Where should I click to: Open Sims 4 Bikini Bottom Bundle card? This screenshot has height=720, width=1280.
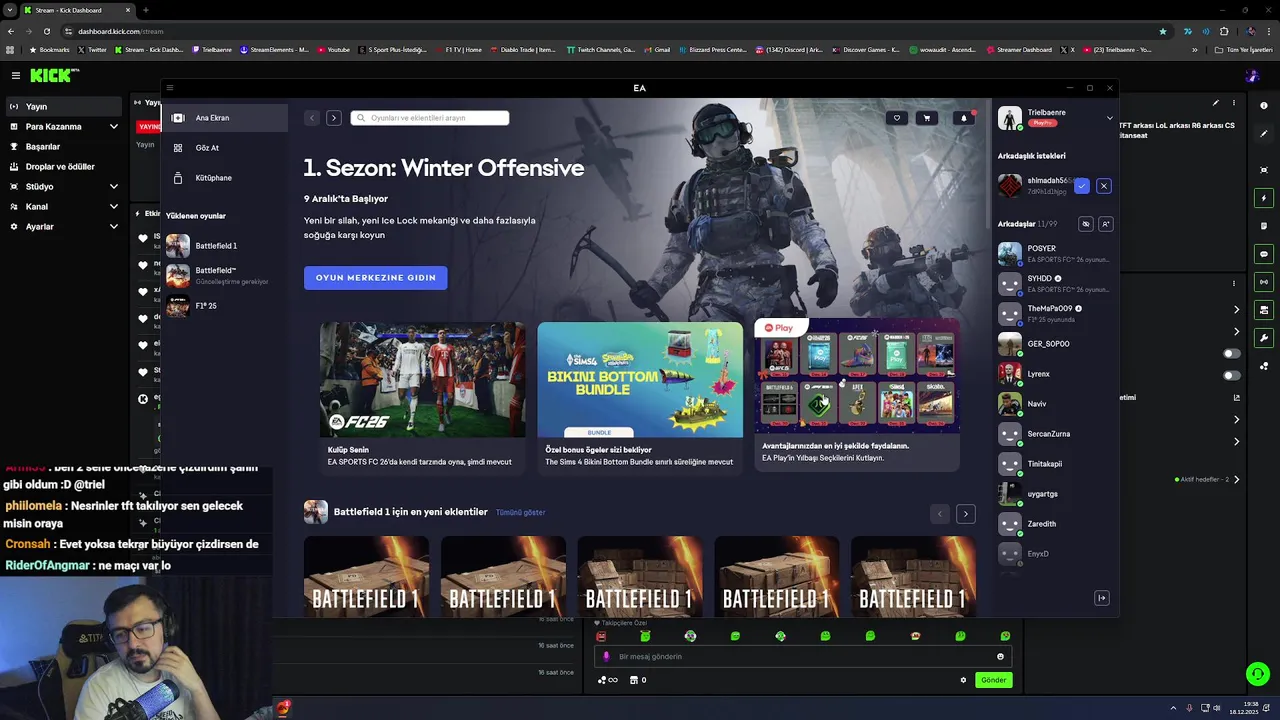[640, 397]
